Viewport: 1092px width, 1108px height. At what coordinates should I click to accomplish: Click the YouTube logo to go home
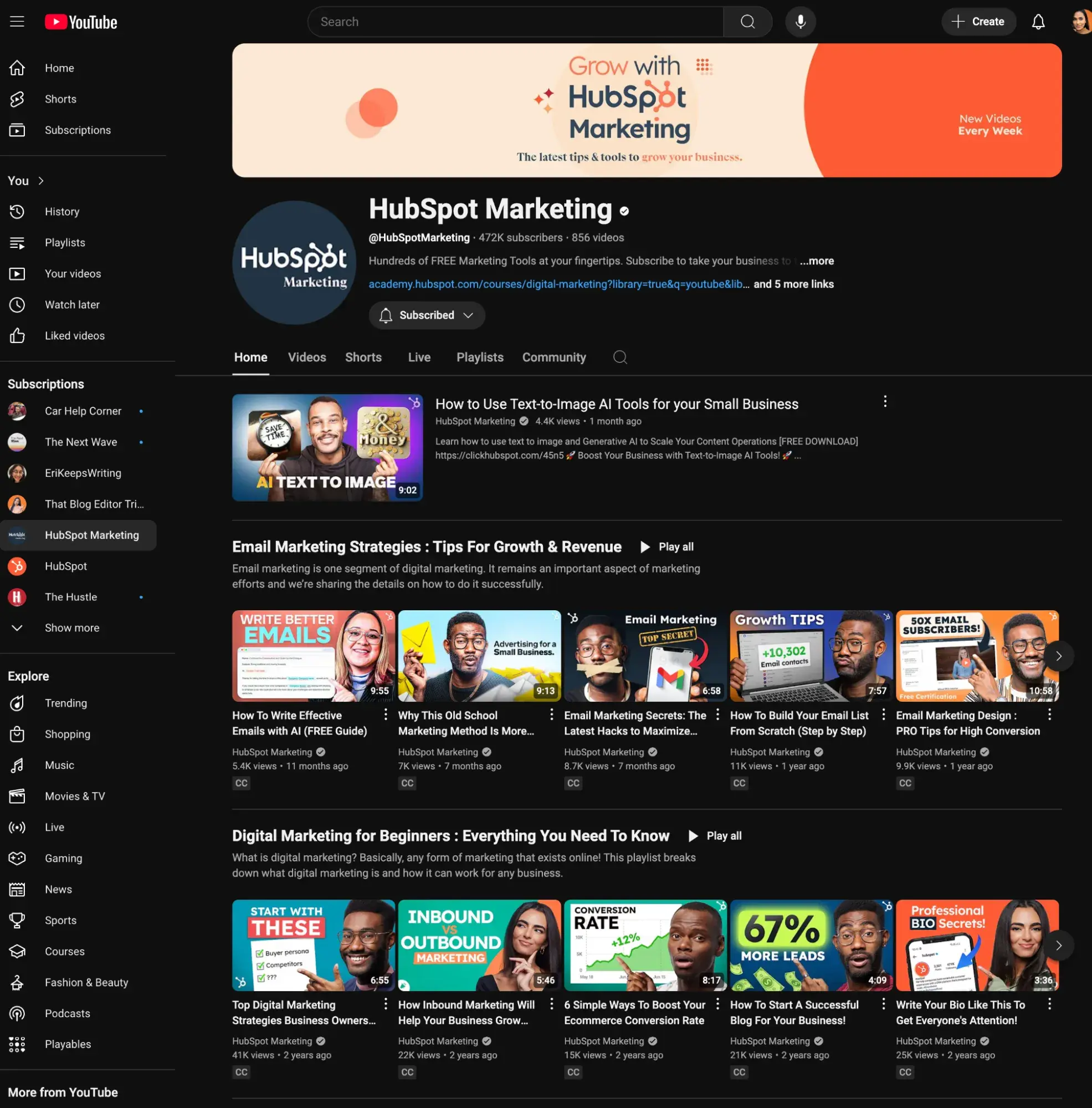(x=80, y=21)
